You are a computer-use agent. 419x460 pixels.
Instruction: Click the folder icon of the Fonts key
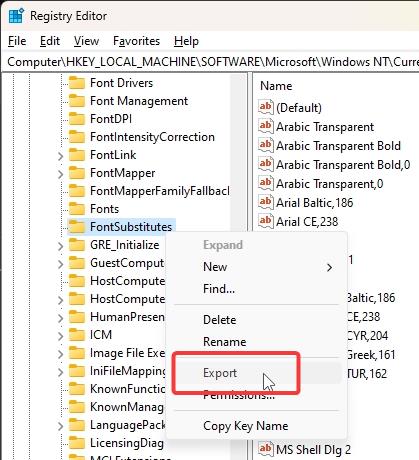(77, 209)
